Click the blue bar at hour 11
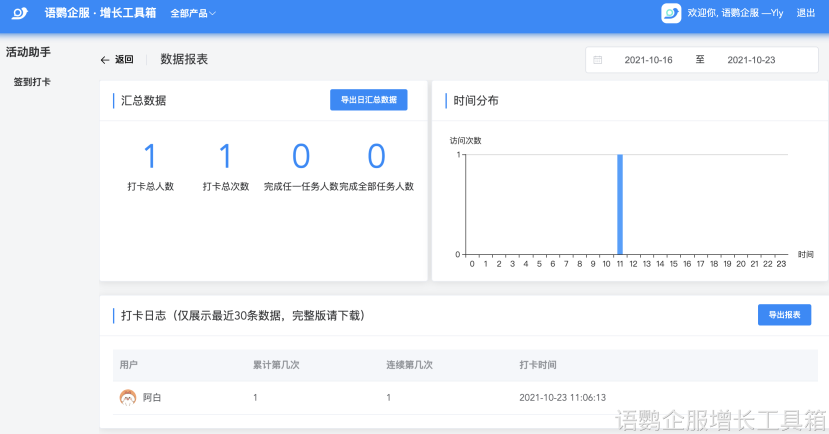The height and width of the screenshot is (434, 829). pos(620,204)
